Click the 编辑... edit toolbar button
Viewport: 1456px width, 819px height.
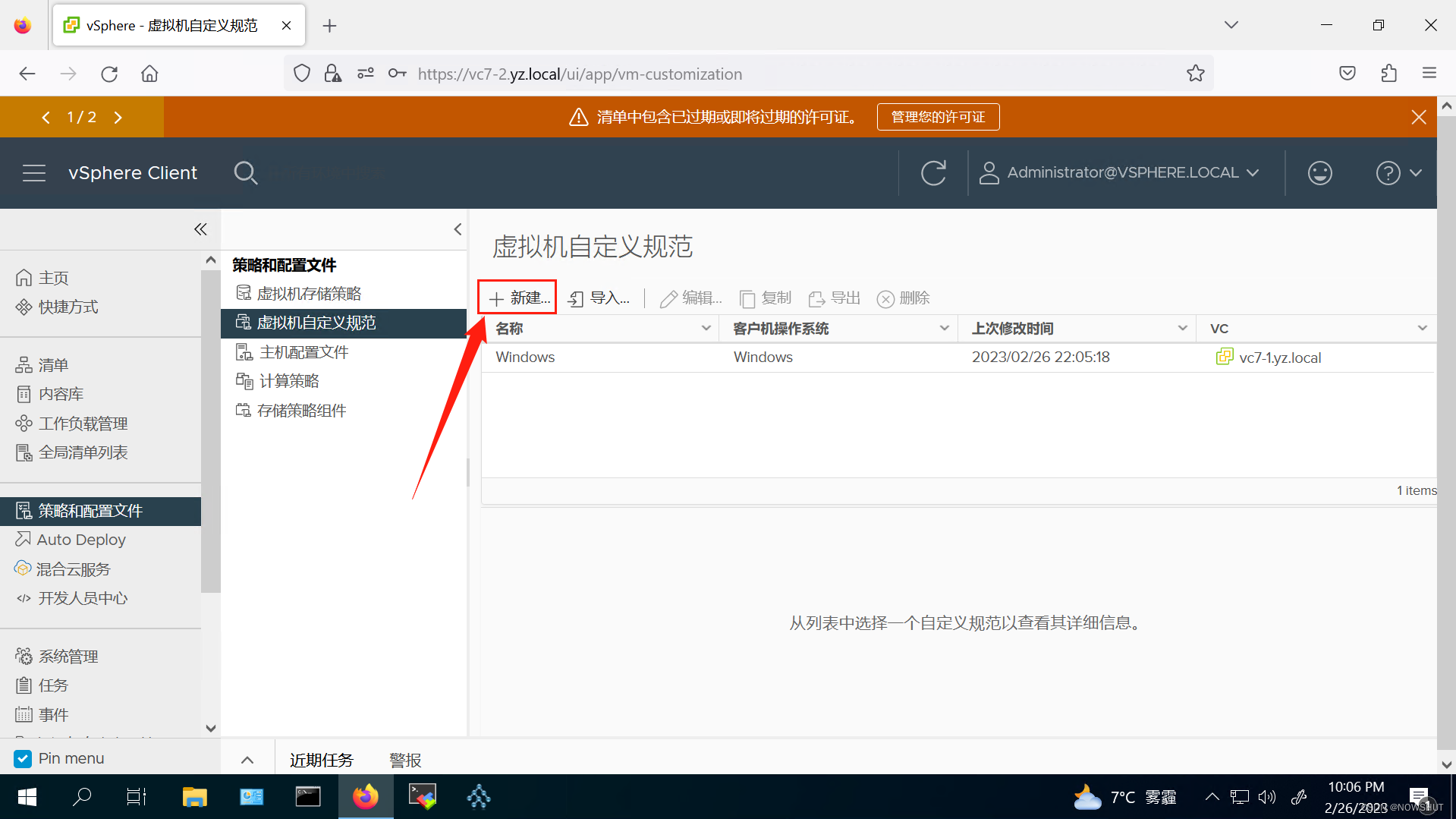pos(691,298)
